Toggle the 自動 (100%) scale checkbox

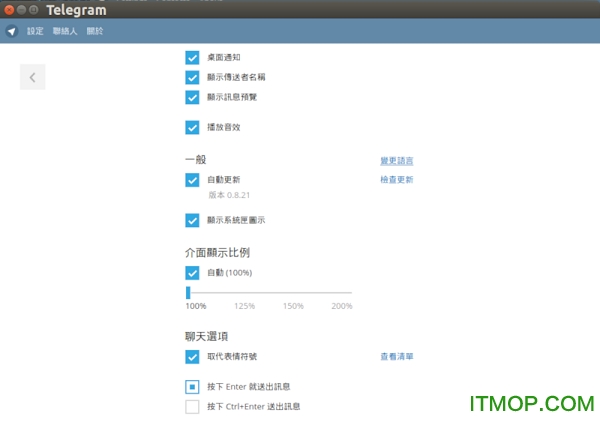[192, 273]
